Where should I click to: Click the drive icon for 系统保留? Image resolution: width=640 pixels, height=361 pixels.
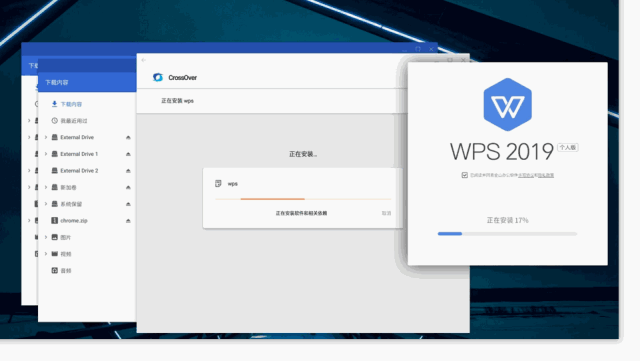[x=54, y=204]
